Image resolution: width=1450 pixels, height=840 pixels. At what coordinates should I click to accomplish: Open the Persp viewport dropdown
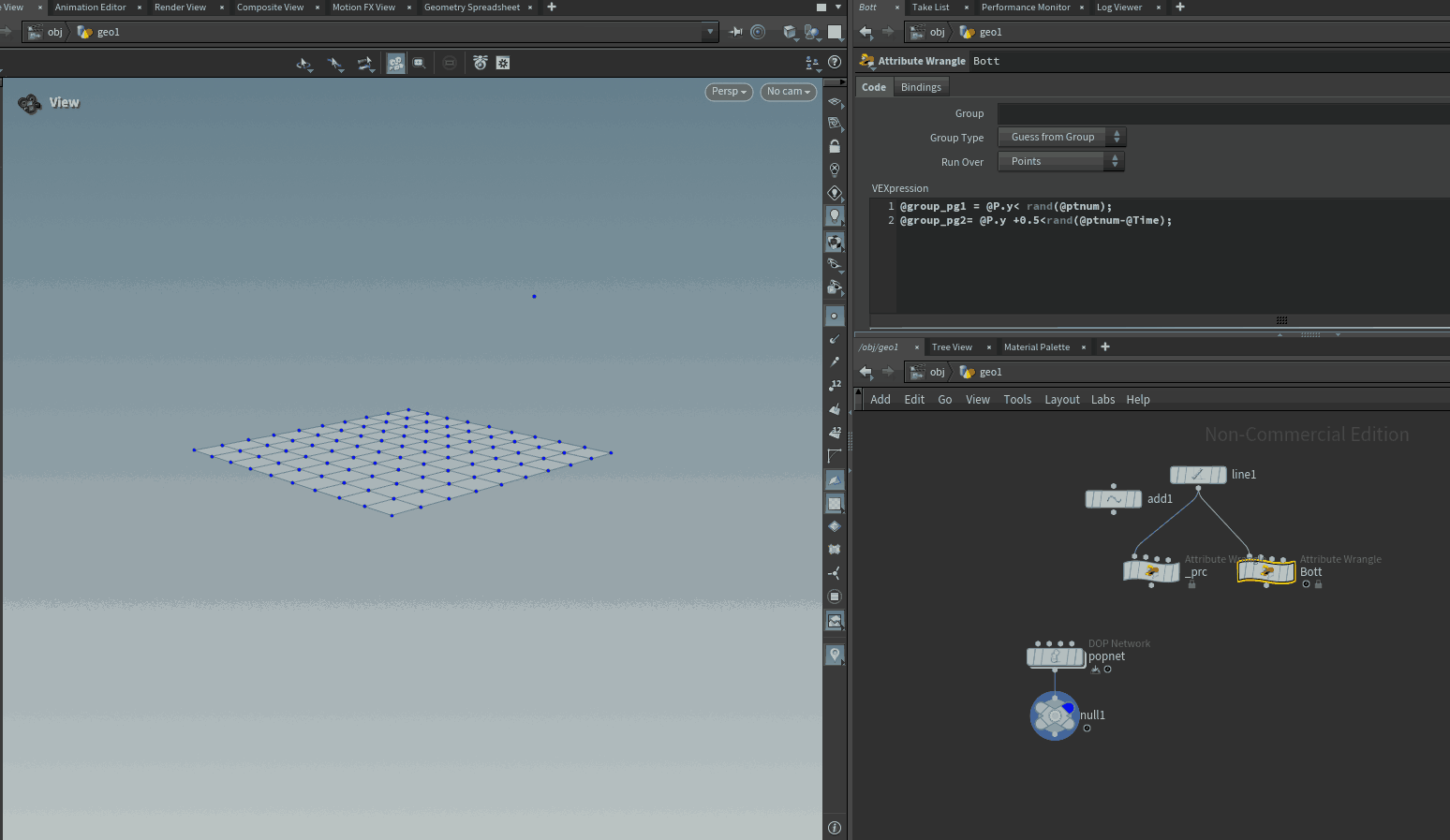click(728, 92)
